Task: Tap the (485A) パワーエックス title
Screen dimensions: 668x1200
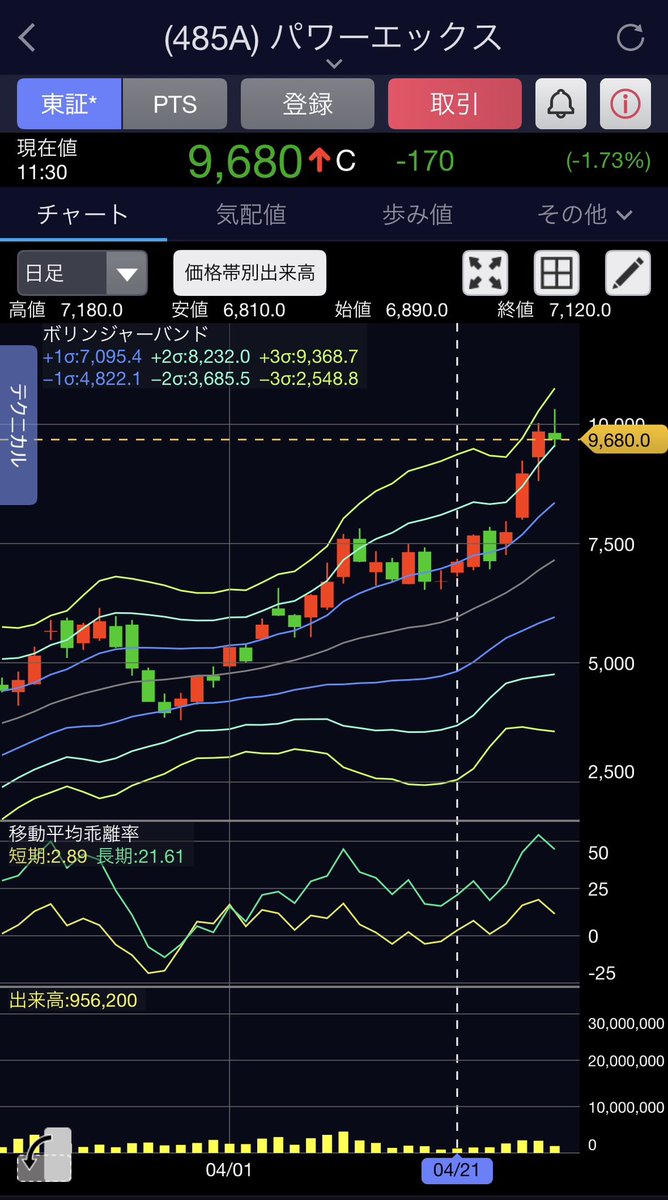Action: [x=334, y=37]
